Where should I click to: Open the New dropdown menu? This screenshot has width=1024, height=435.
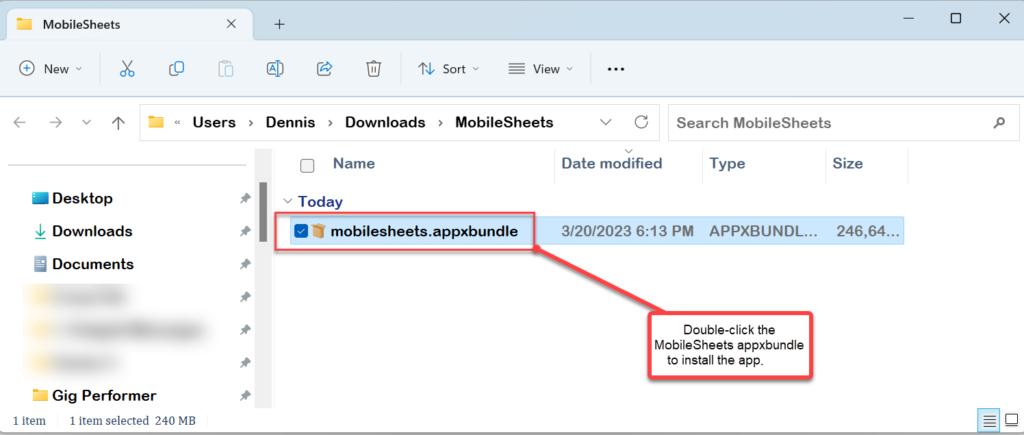[x=51, y=69]
